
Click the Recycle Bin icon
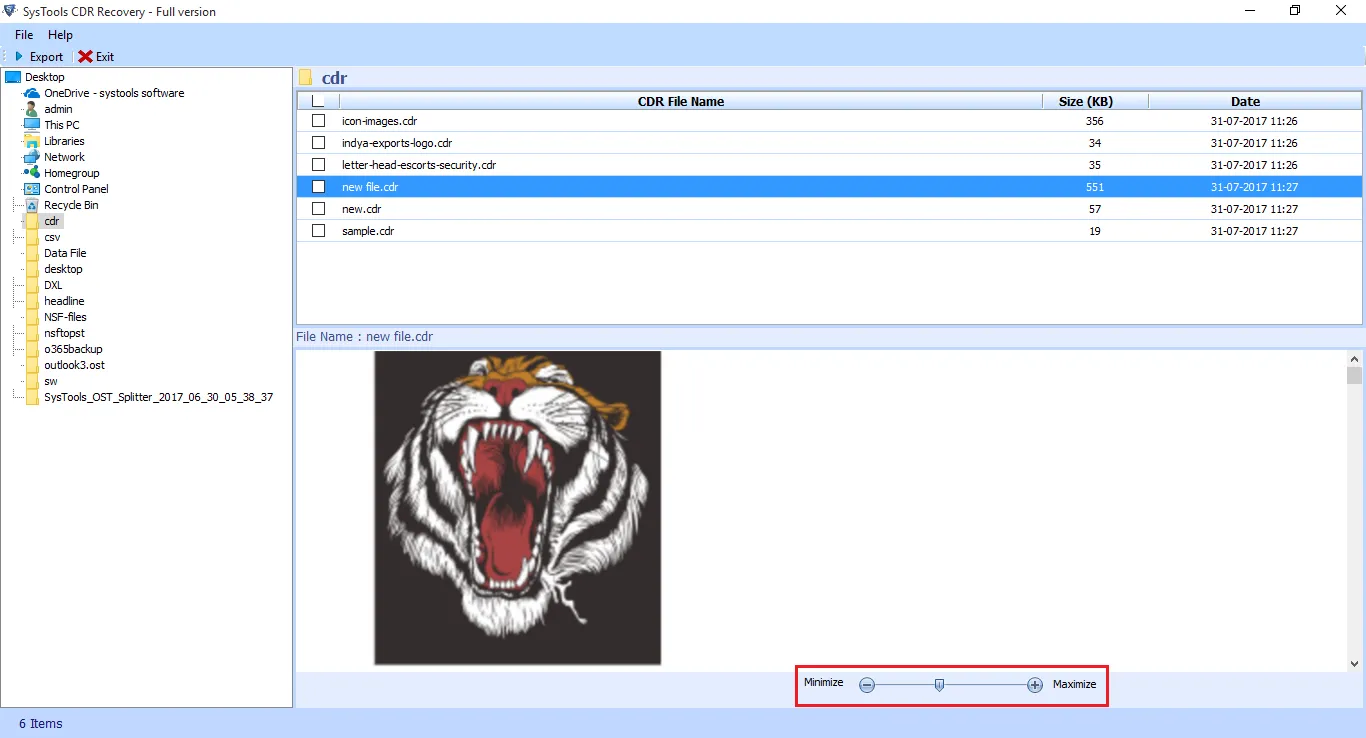[x=32, y=205]
